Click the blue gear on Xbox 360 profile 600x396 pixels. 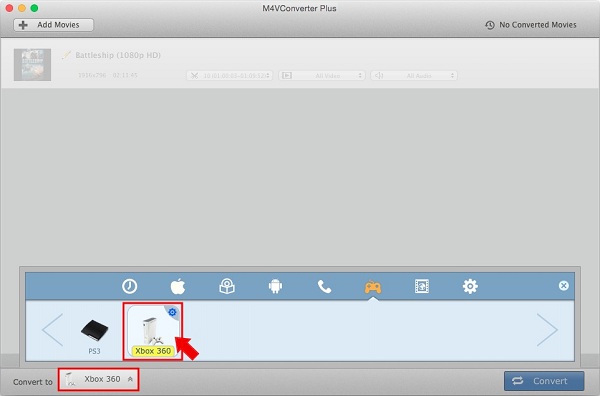[x=173, y=312]
